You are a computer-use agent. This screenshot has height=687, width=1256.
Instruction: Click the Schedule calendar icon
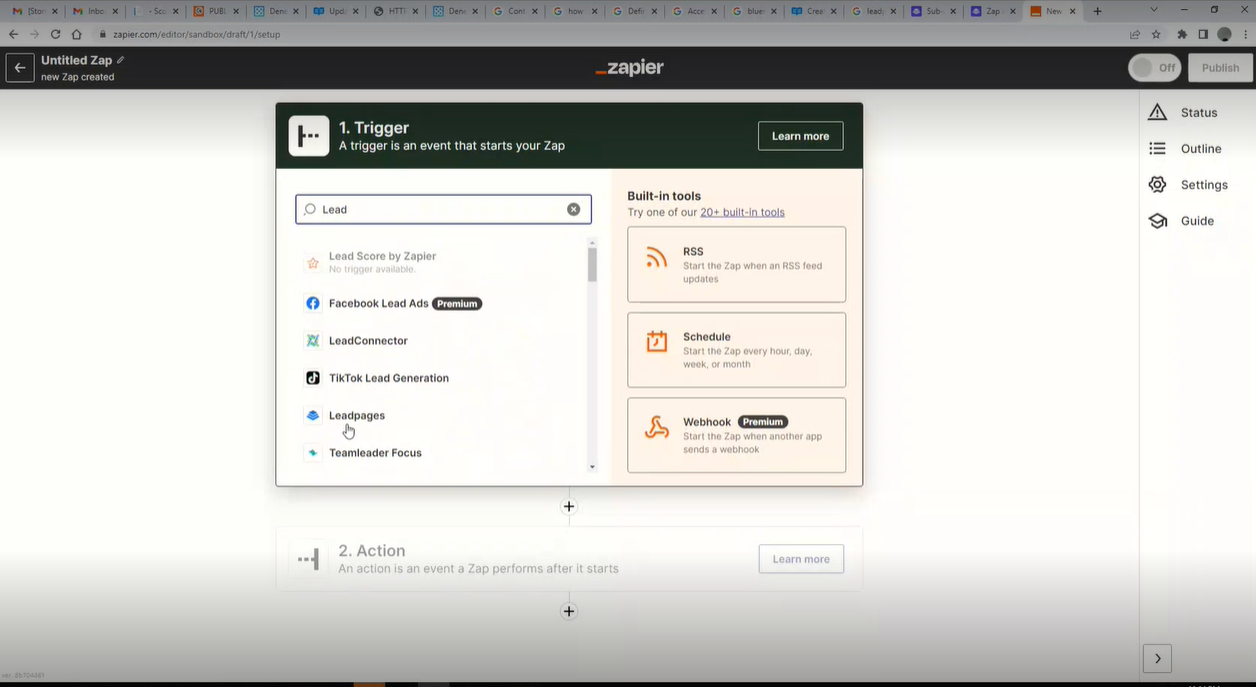point(657,341)
